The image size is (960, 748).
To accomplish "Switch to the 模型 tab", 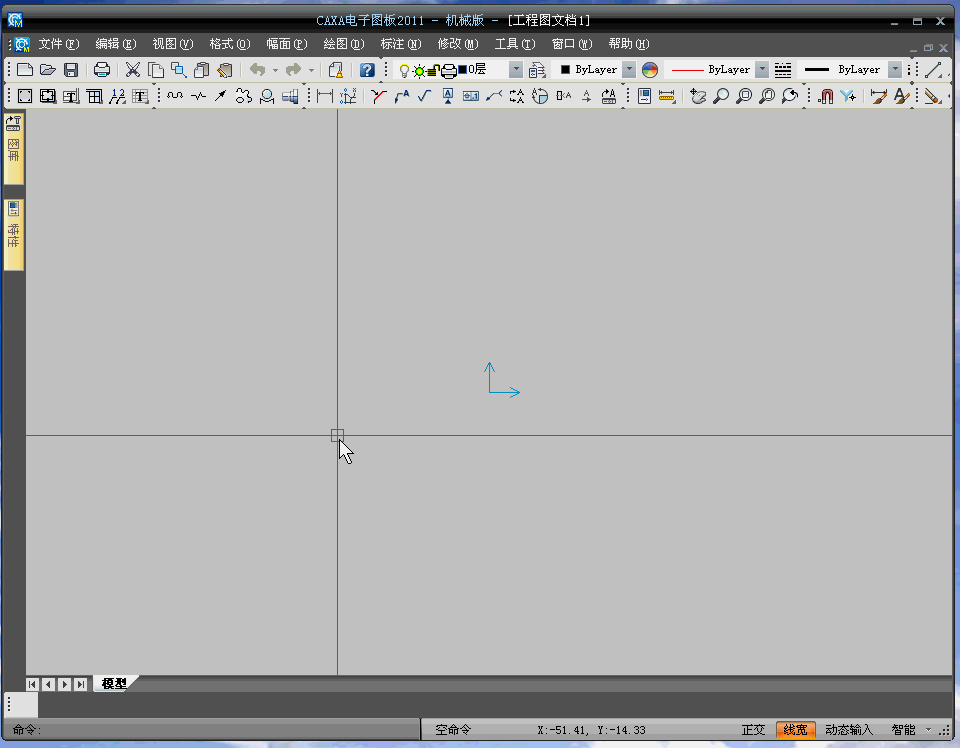I will (114, 684).
